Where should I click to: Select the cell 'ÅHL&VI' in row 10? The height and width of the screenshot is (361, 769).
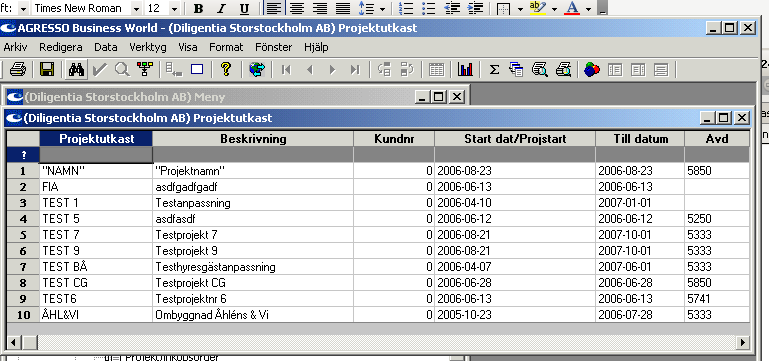click(x=96, y=315)
